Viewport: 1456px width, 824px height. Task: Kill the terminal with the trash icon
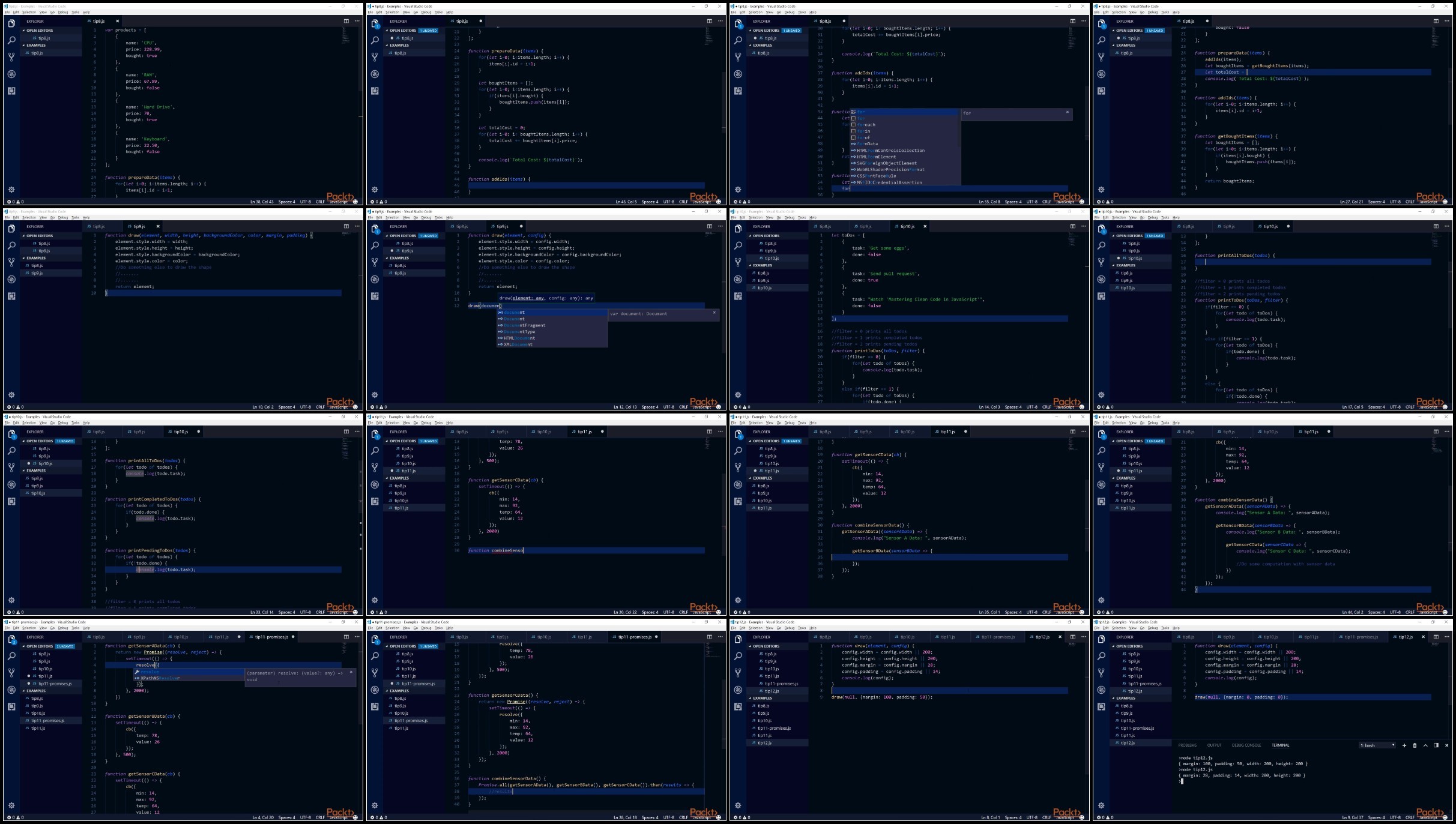pyautogui.click(x=1415, y=745)
